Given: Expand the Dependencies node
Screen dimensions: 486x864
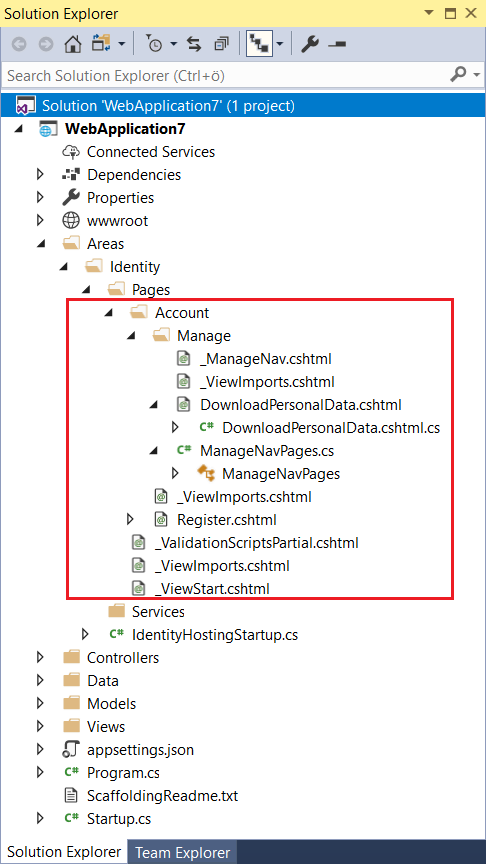Looking at the screenshot, I should tap(40, 175).
